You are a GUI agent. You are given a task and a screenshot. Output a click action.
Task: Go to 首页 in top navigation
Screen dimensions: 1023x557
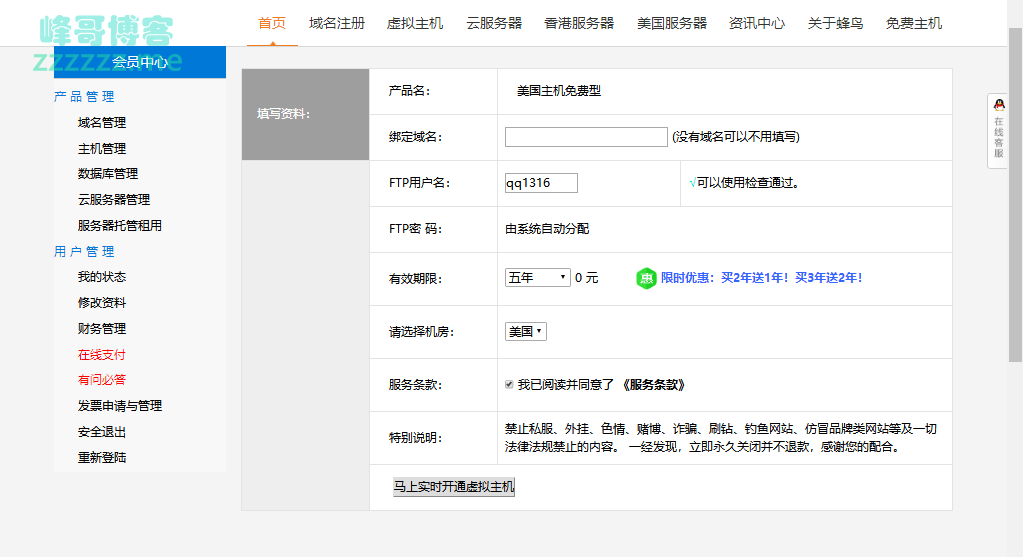click(x=272, y=23)
